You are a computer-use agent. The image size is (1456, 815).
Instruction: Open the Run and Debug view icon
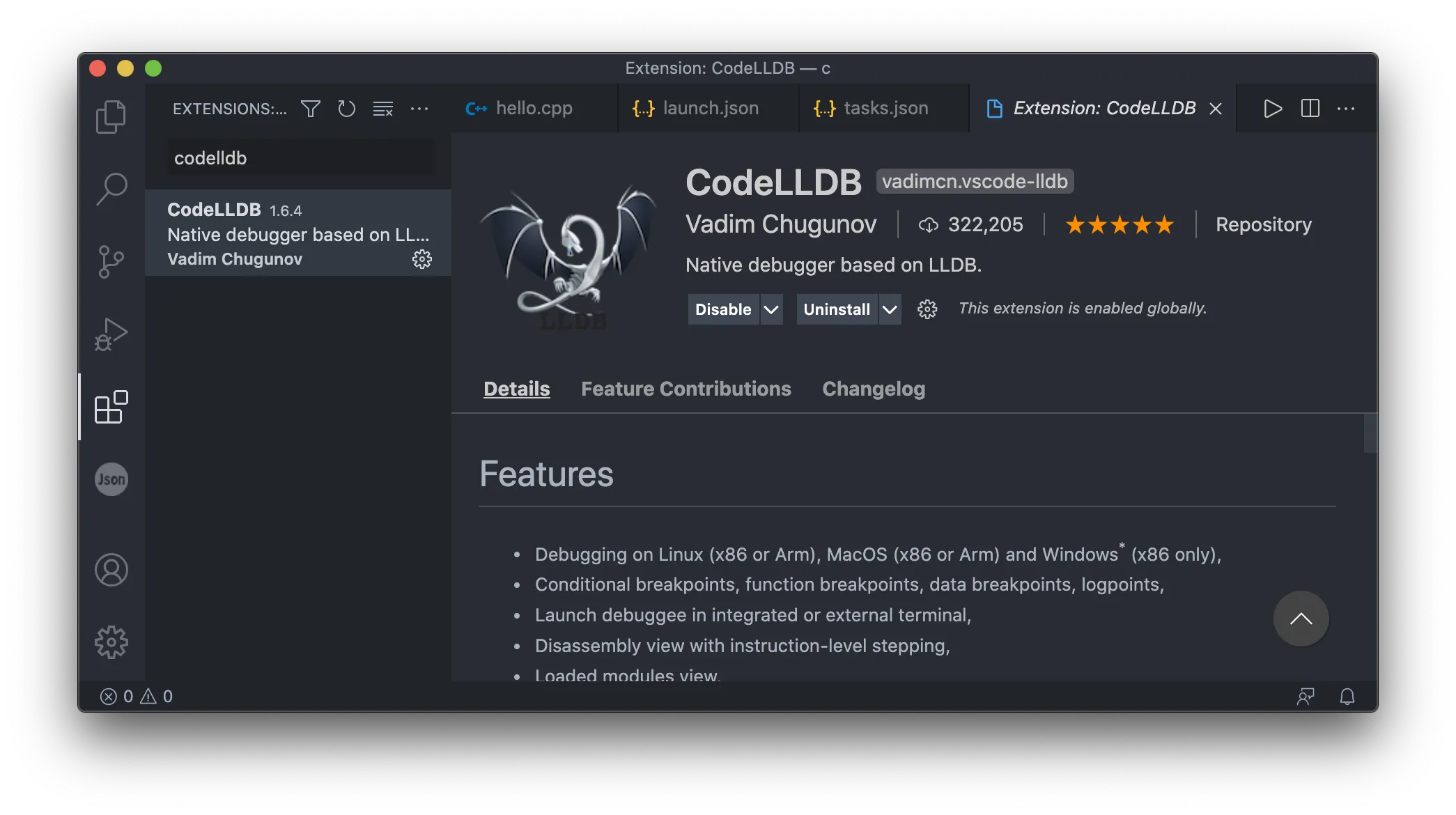(x=111, y=334)
